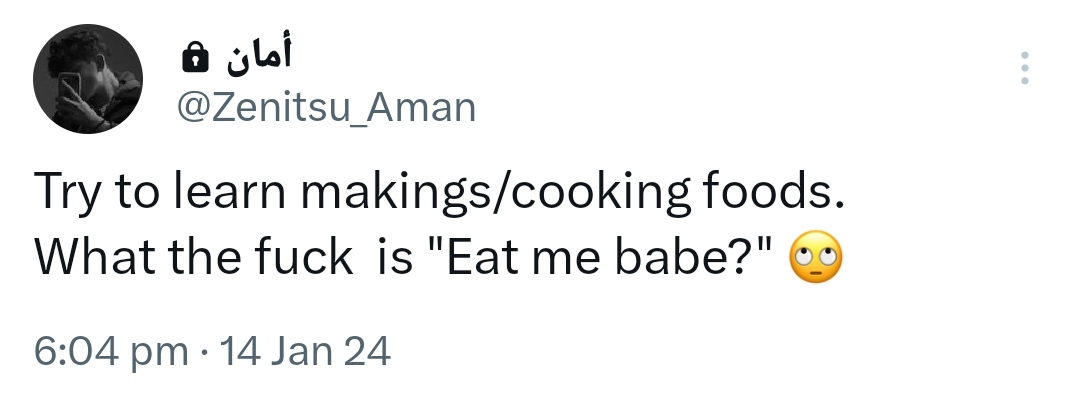Open the @Zenitsu_Aman handle link
The width and height of the screenshot is (1065, 400).
click(325, 106)
